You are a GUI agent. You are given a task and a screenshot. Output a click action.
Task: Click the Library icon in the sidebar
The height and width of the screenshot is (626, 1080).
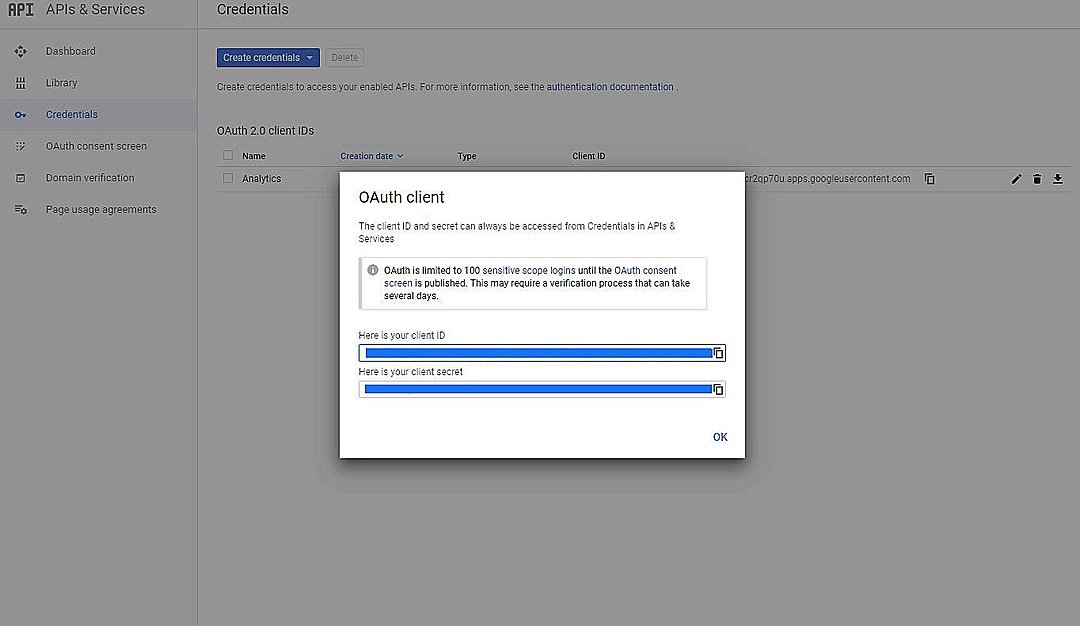coord(21,83)
